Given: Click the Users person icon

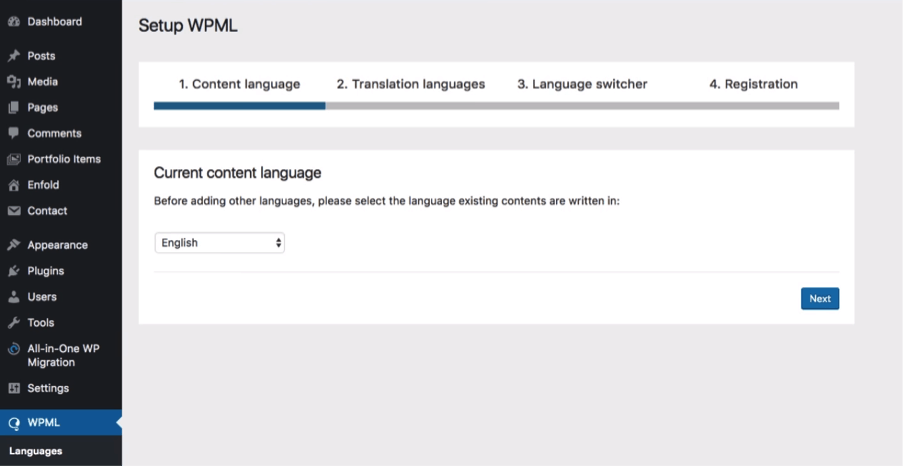Looking at the screenshot, I should [x=14, y=297].
